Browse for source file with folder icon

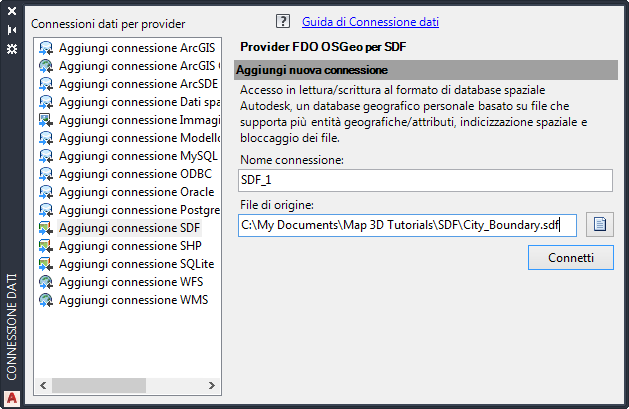point(600,225)
